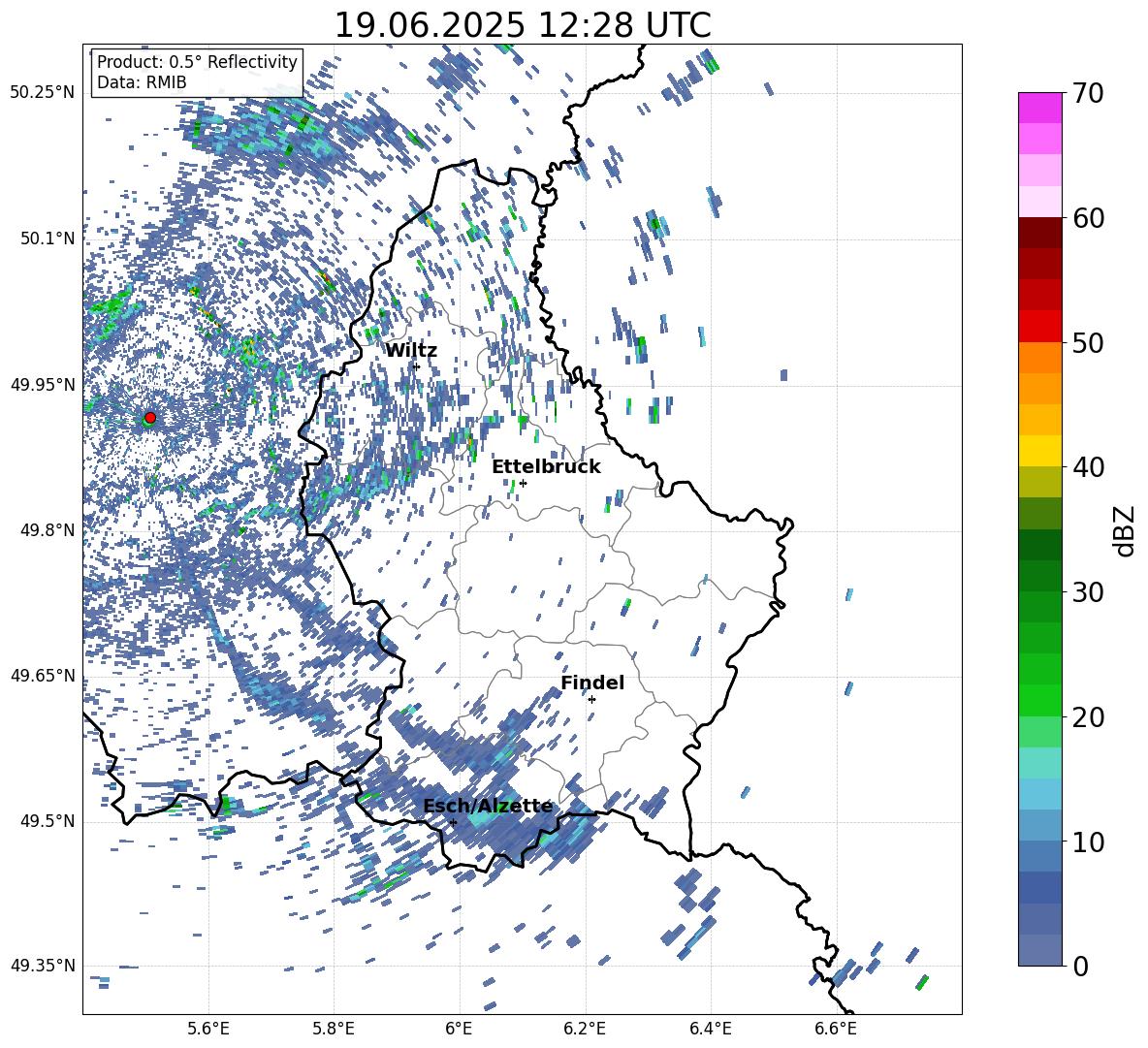Click the Product: 0.5° Reflectivity text
The image size is (1148, 1048).
(x=197, y=61)
